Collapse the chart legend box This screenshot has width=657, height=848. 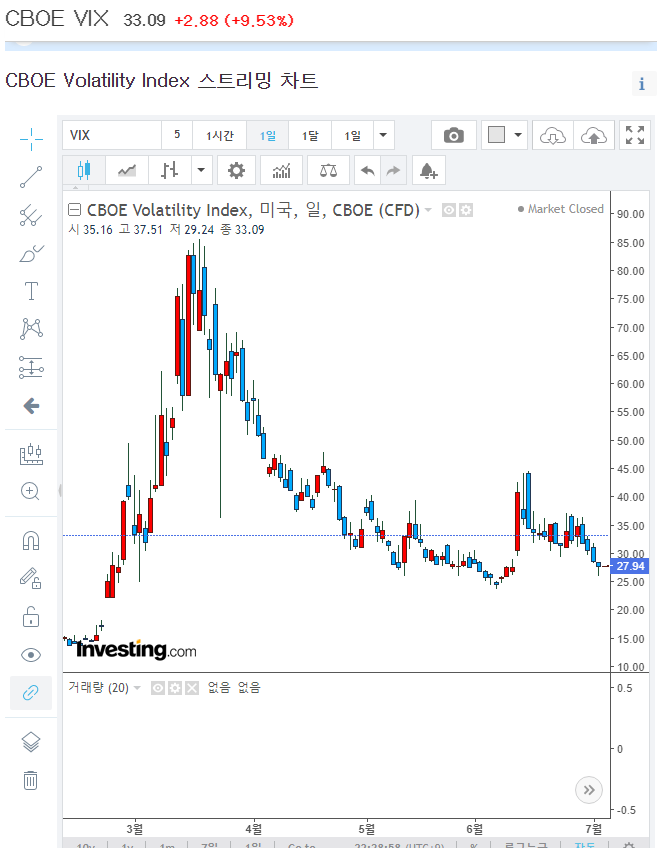point(74,210)
